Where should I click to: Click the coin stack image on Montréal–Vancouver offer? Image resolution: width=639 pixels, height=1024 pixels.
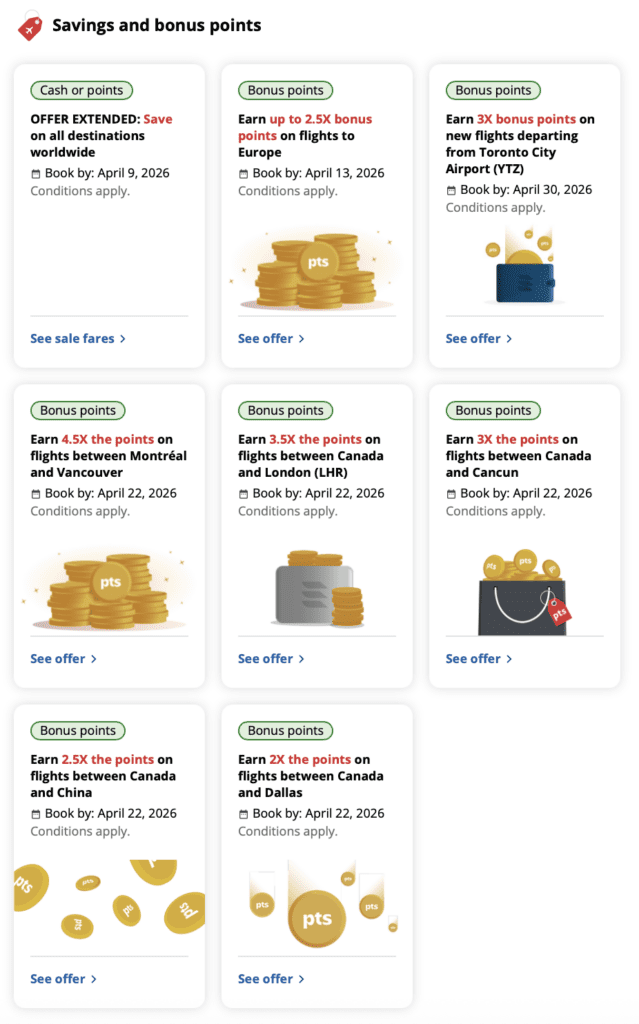[x=108, y=590]
